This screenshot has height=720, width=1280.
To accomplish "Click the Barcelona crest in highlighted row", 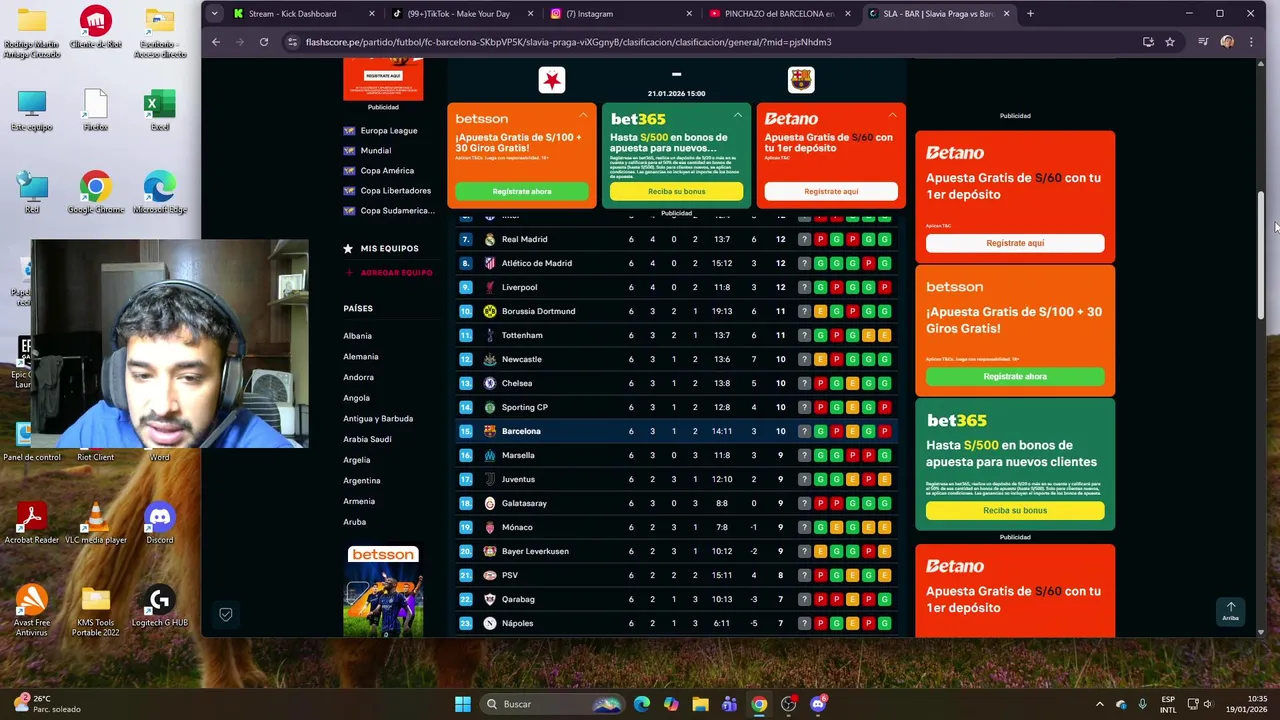I will tap(490, 431).
